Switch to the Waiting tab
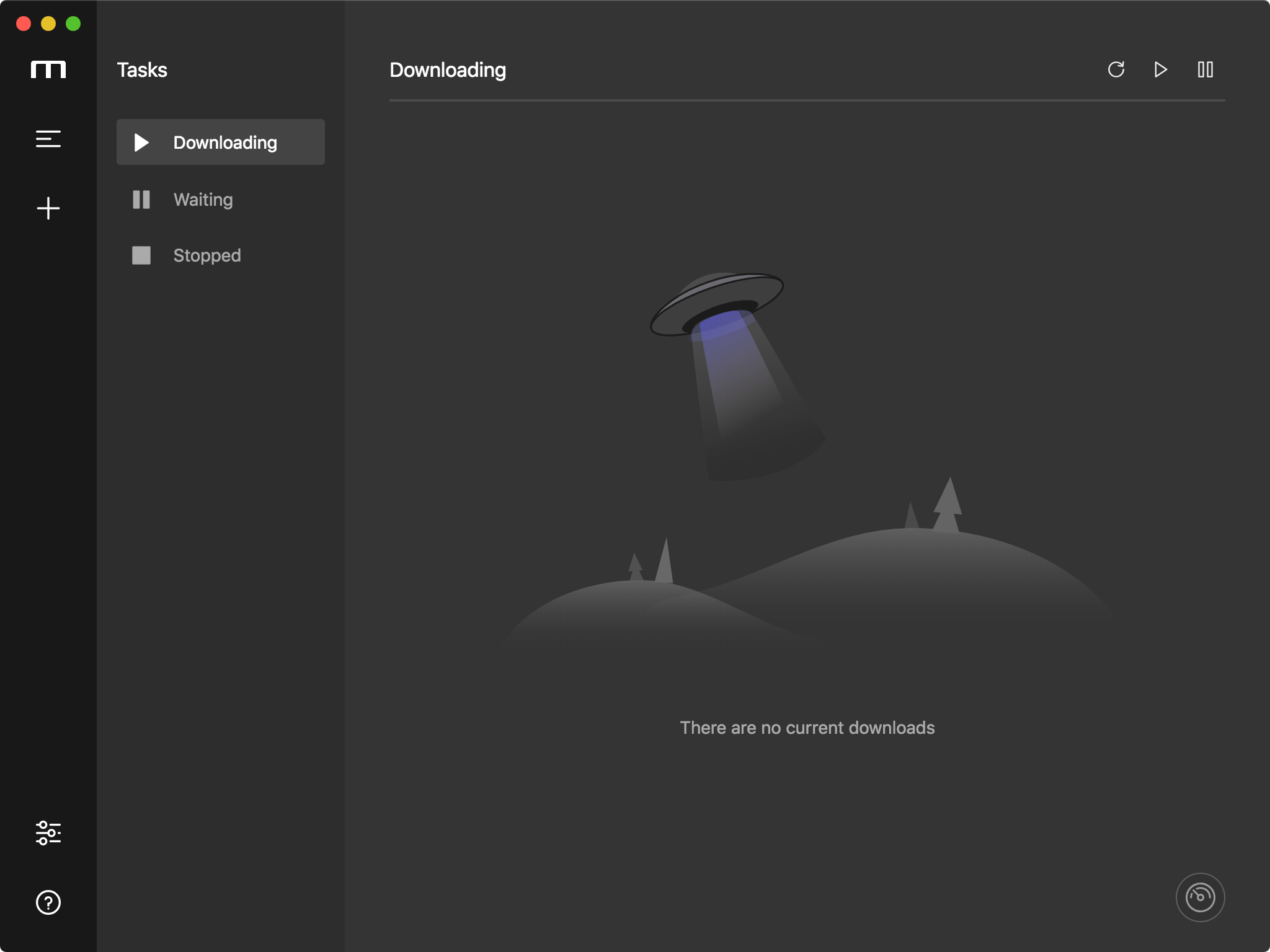 click(x=203, y=200)
